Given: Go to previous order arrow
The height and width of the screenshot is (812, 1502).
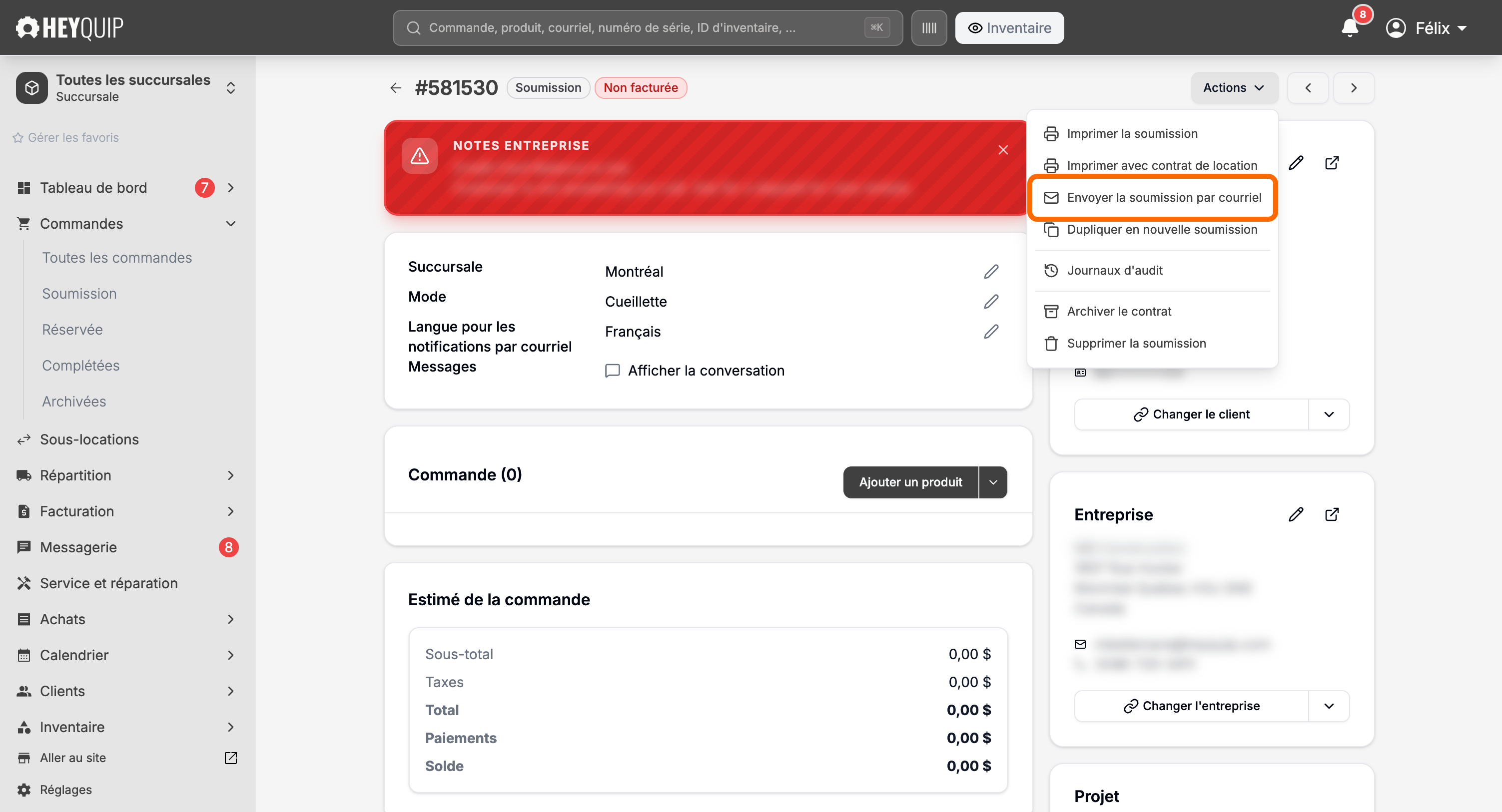Looking at the screenshot, I should tap(1308, 88).
